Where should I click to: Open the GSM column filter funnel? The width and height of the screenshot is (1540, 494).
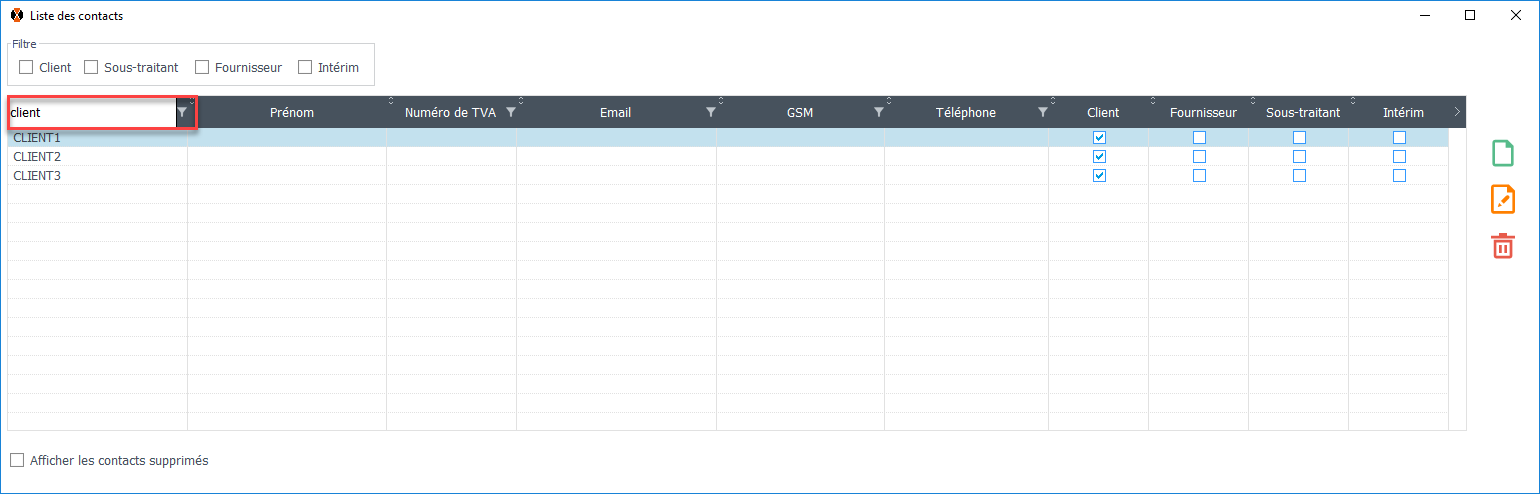click(x=878, y=113)
